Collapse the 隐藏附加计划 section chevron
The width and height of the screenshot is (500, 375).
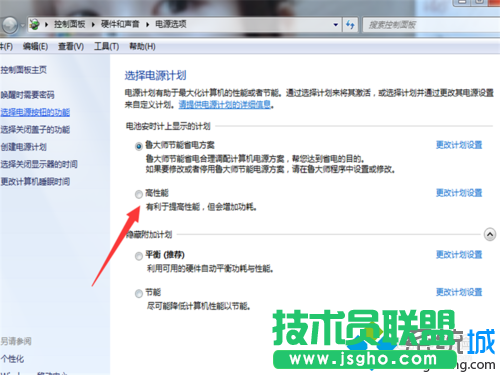tap(490, 234)
